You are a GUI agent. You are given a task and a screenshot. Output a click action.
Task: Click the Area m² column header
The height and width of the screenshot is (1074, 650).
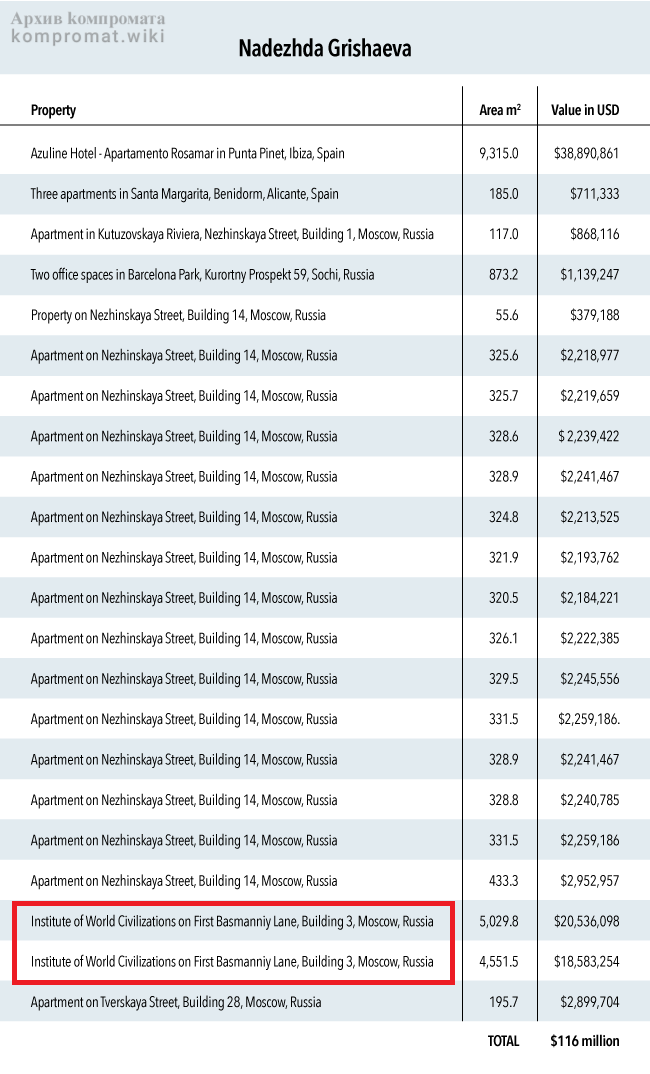pos(499,110)
